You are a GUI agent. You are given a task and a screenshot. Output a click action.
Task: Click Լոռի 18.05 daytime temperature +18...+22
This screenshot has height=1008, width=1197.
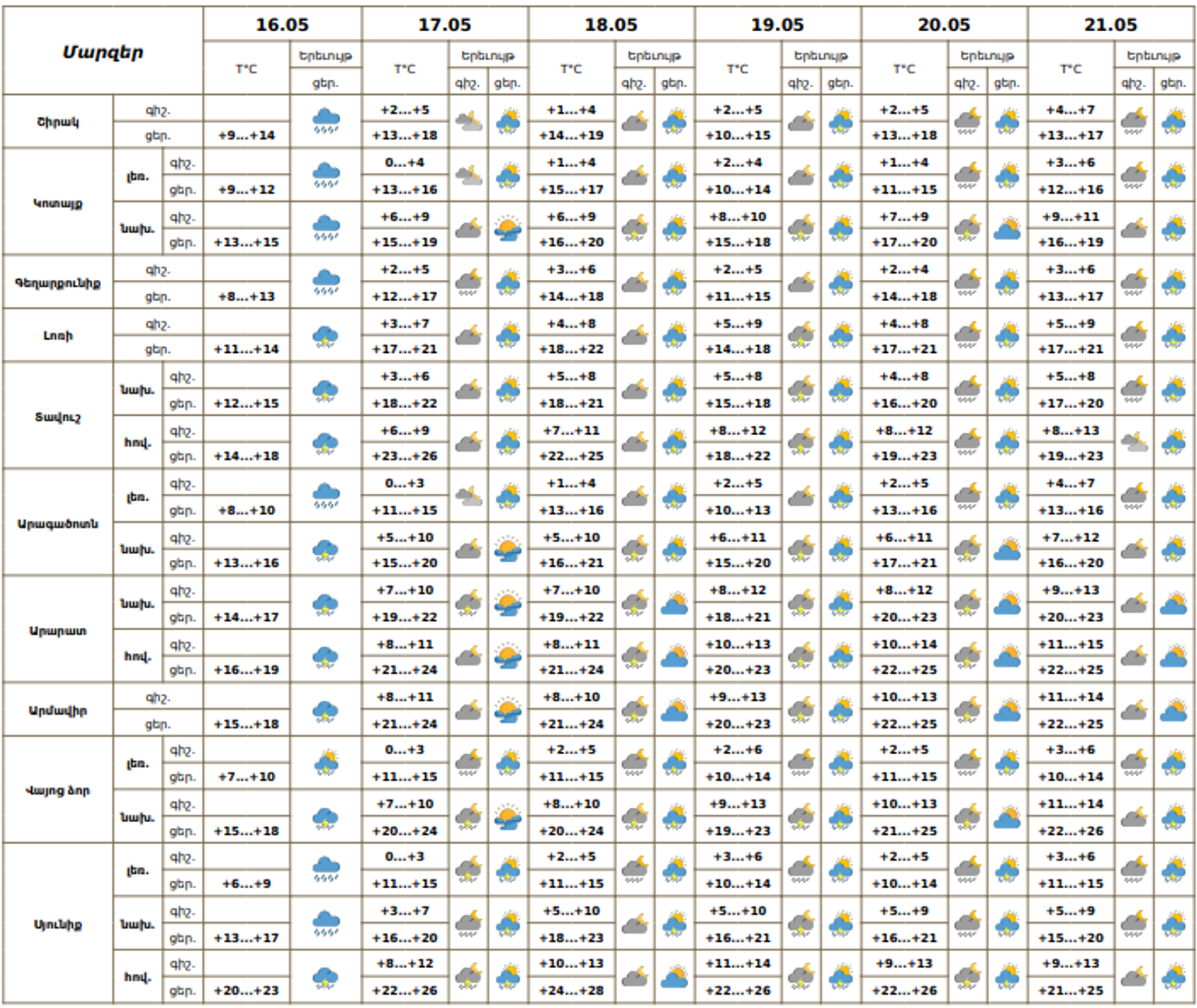(x=572, y=349)
